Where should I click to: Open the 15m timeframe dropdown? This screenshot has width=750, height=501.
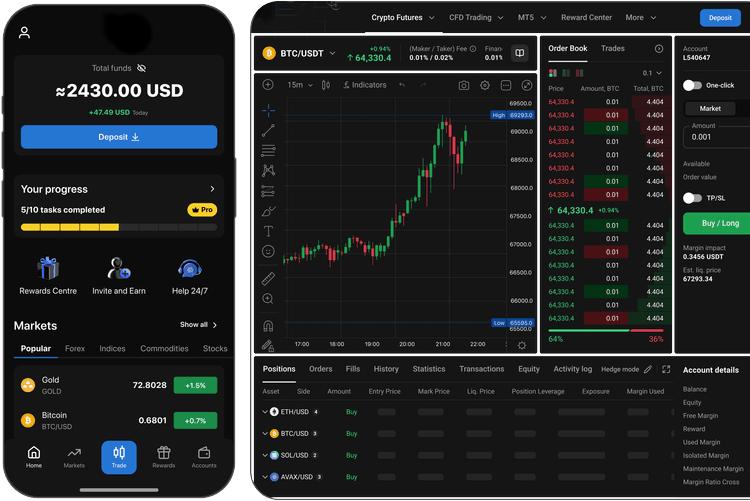tap(300, 85)
